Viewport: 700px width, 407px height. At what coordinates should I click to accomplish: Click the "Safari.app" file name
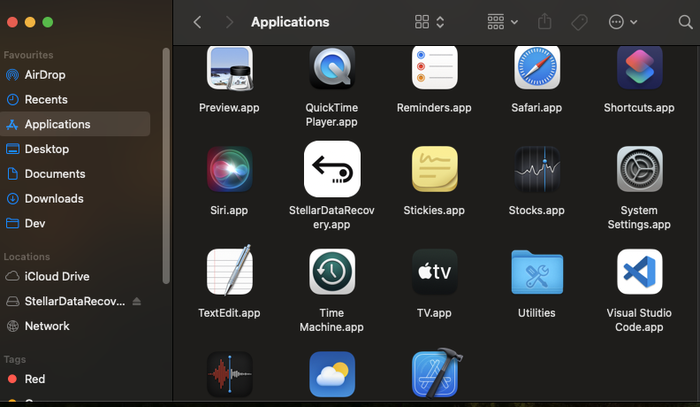point(537,108)
